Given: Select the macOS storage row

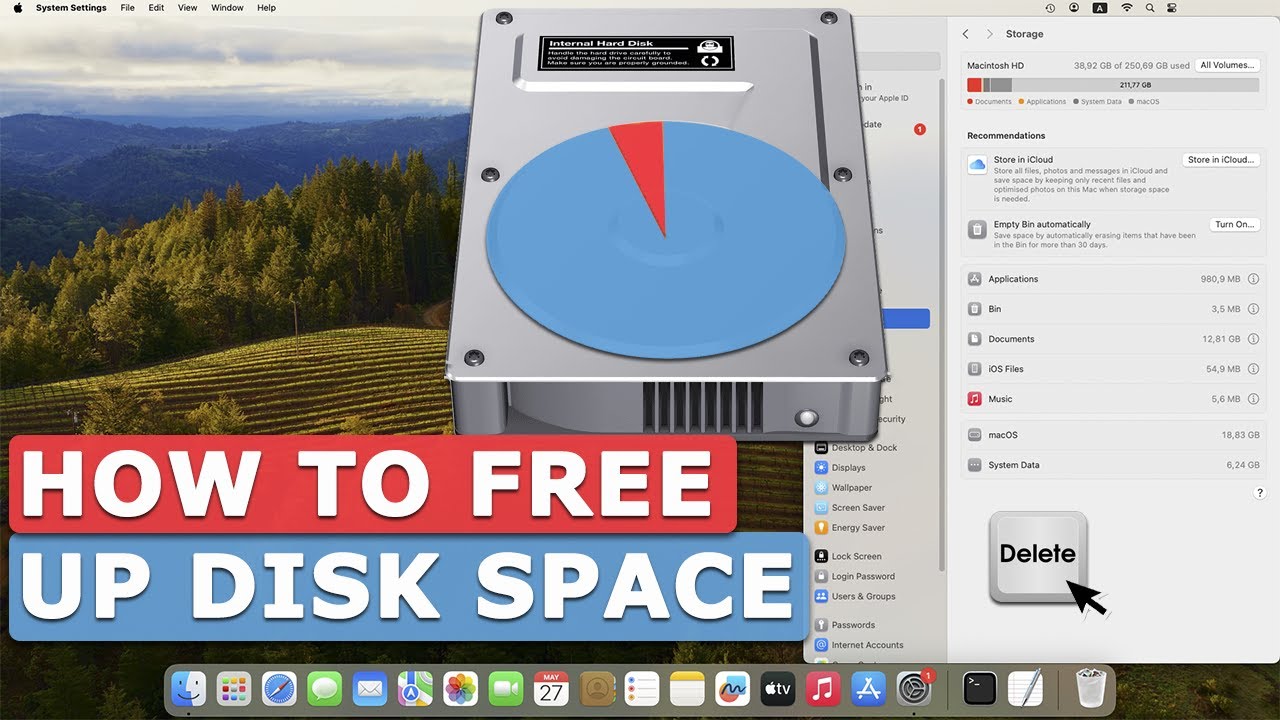Looking at the screenshot, I should pos(1113,435).
